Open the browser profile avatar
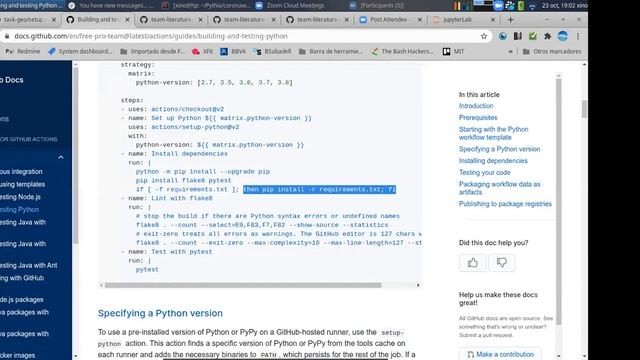Viewport: 640px width, 360px height. coord(563,36)
